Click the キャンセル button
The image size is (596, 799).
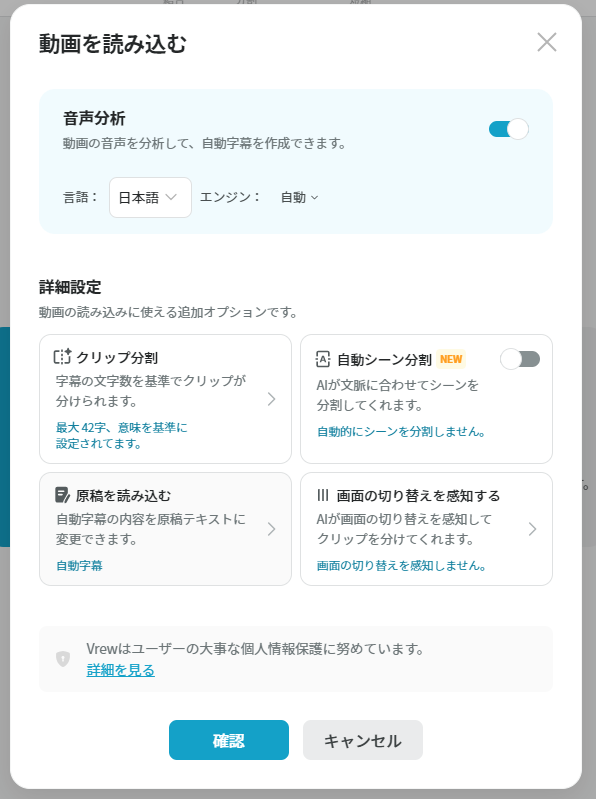[363, 740]
